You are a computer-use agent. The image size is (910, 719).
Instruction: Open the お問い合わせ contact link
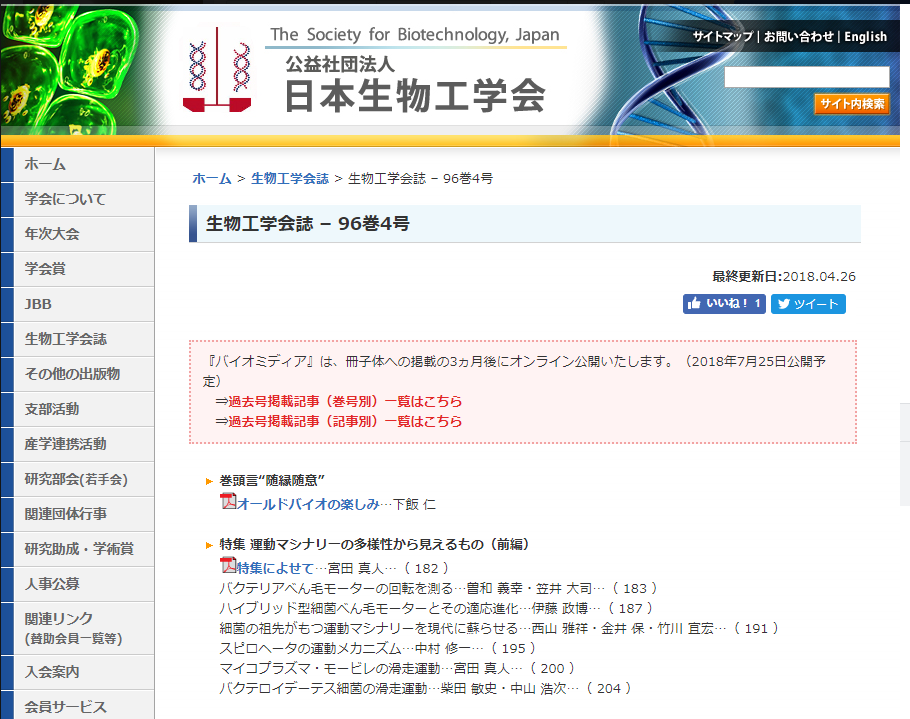tap(798, 37)
